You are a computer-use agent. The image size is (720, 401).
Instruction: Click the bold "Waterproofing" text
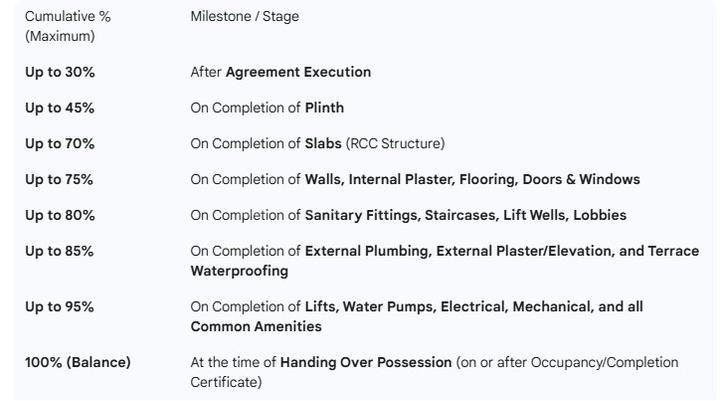(239, 271)
